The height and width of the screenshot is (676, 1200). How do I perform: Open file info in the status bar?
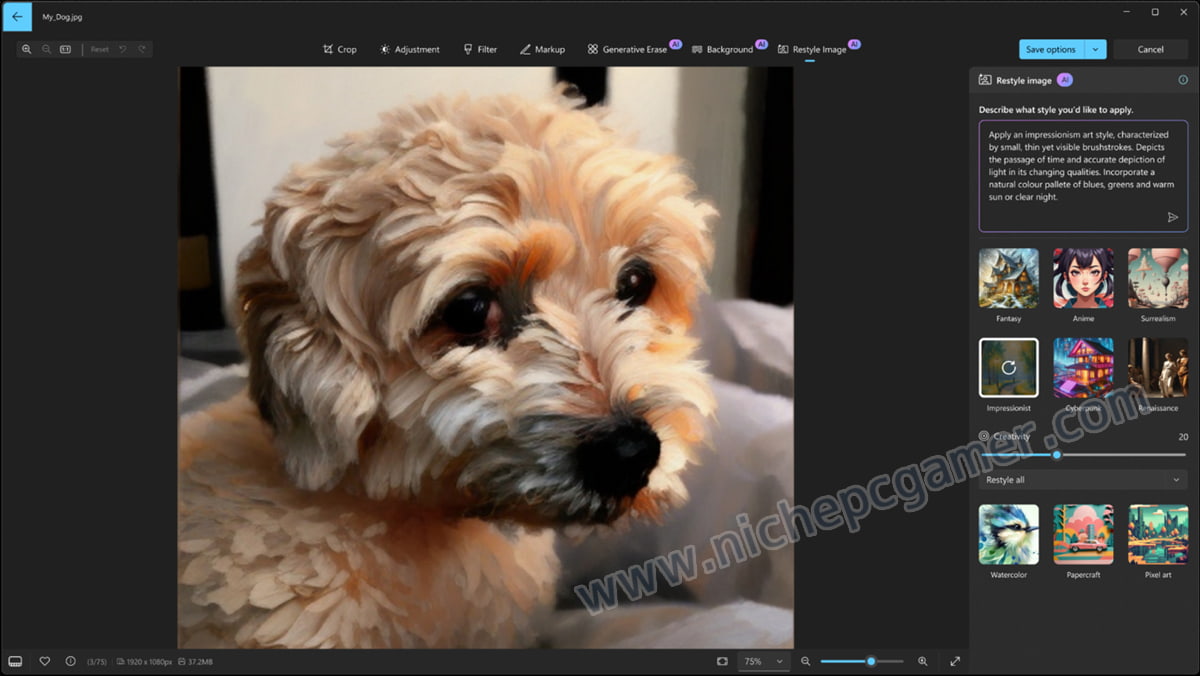tap(70, 661)
